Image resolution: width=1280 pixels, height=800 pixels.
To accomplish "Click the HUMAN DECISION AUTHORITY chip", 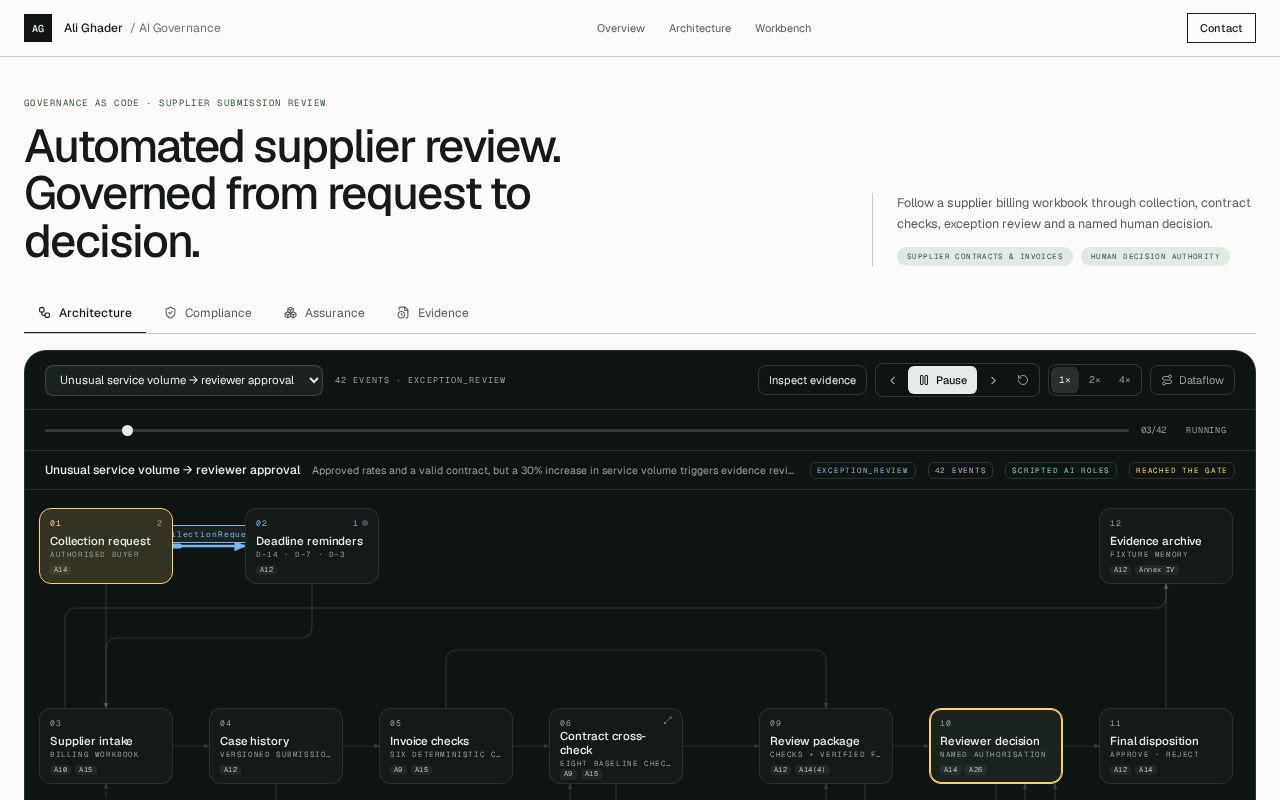I will [x=1155, y=257].
